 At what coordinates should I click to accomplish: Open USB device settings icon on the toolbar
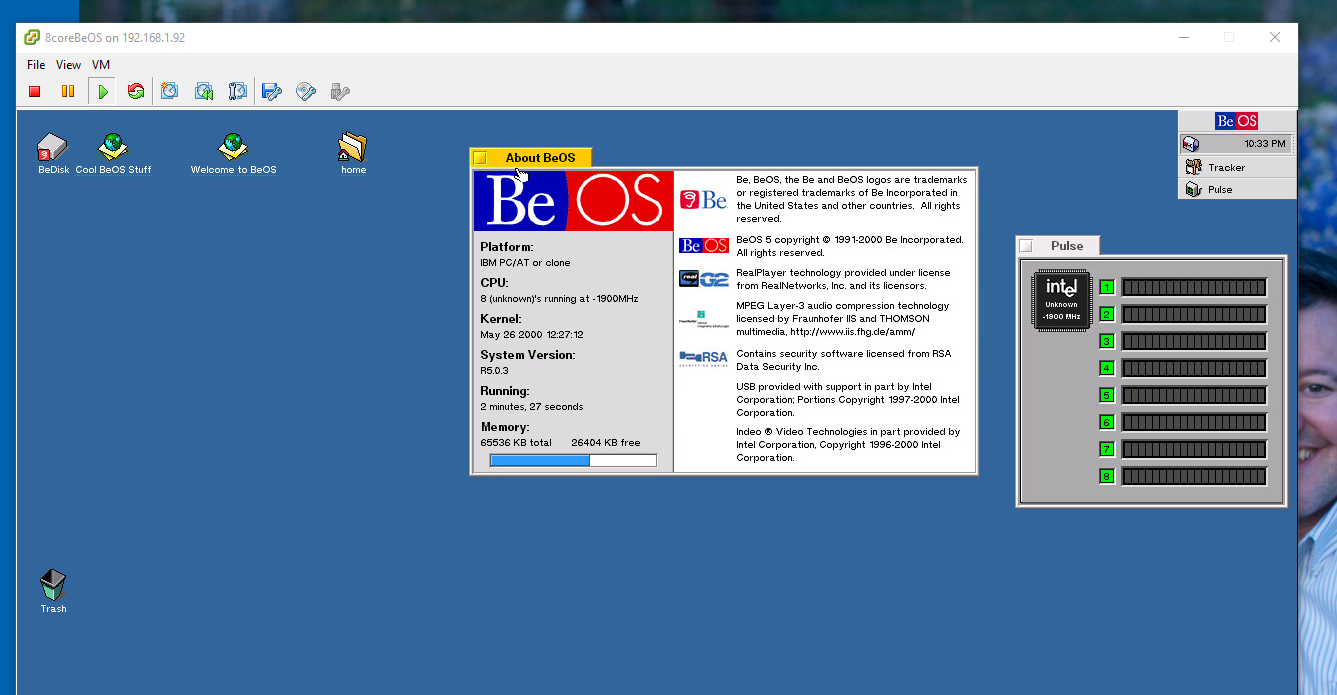point(339,91)
